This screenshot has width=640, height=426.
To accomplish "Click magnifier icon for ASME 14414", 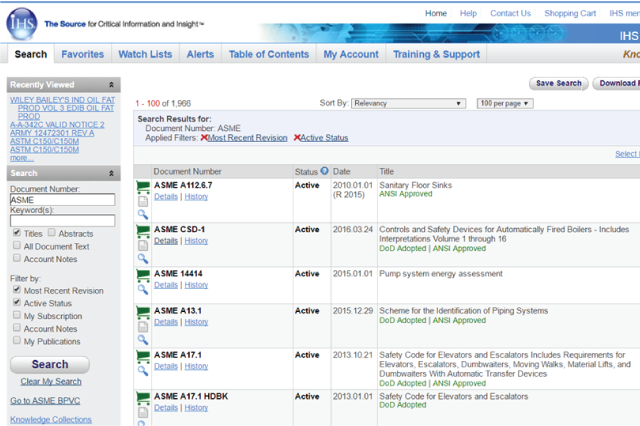I will (x=142, y=289).
